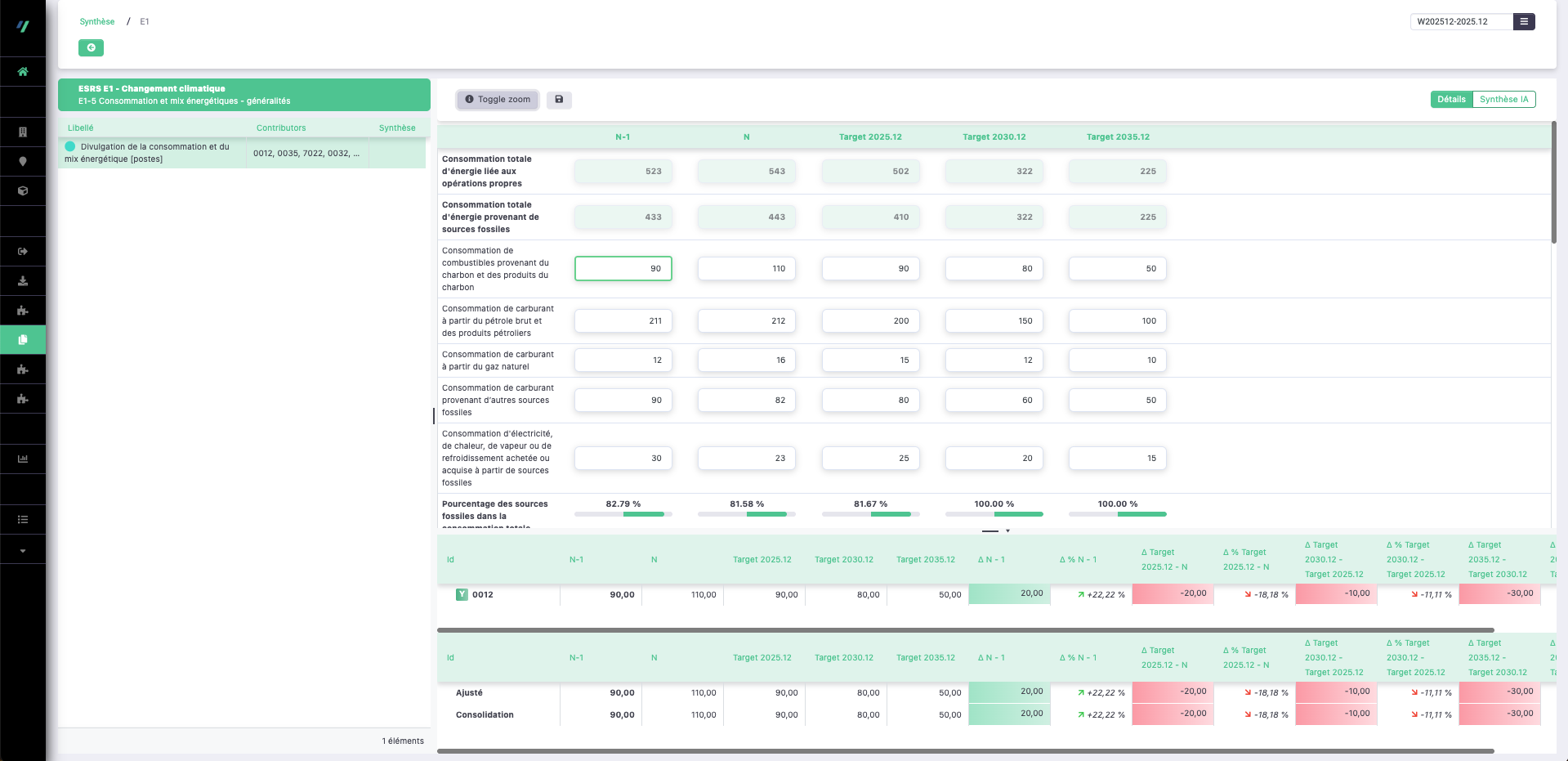Open the menu beside W202512-2025.12 field
Viewport: 1568px width, 761px height.
tap(1524, 22)
